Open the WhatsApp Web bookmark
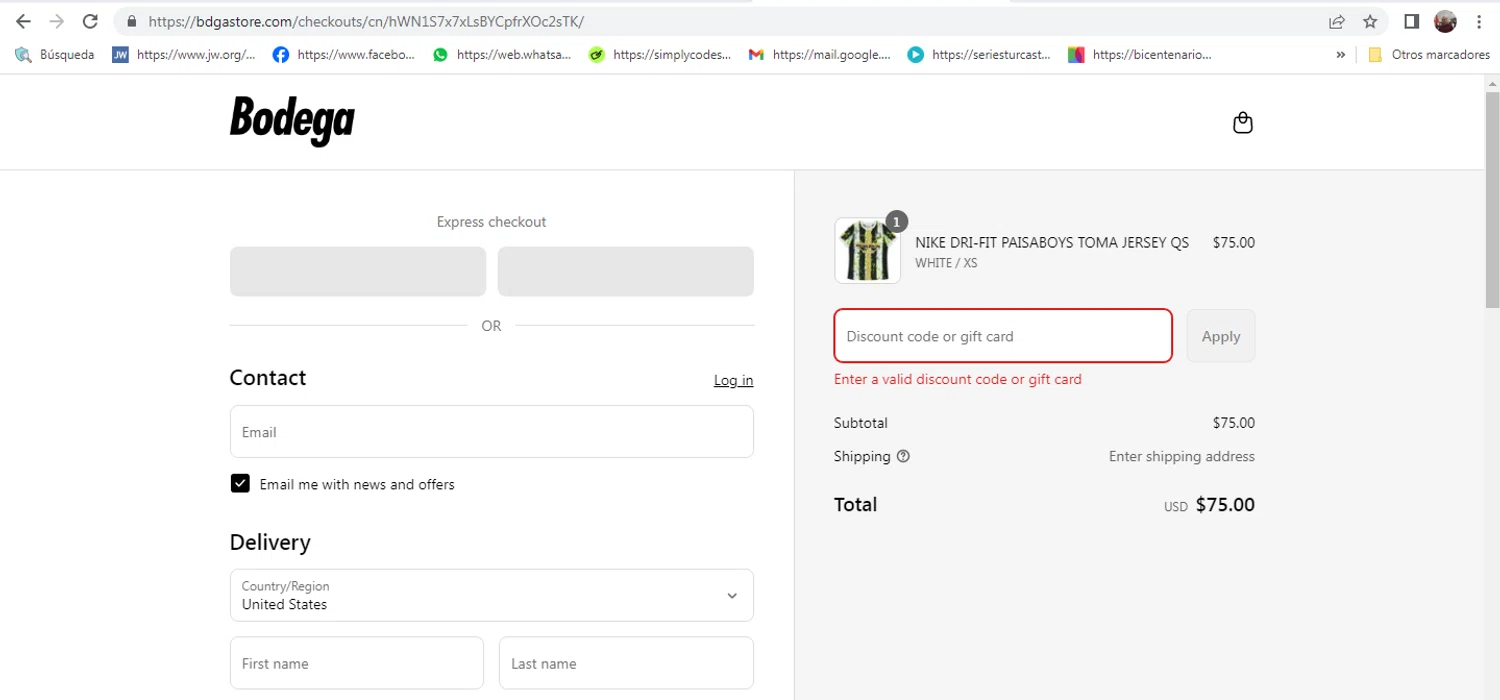Viewport: 1500px width, 700px height. pos(503,55)
